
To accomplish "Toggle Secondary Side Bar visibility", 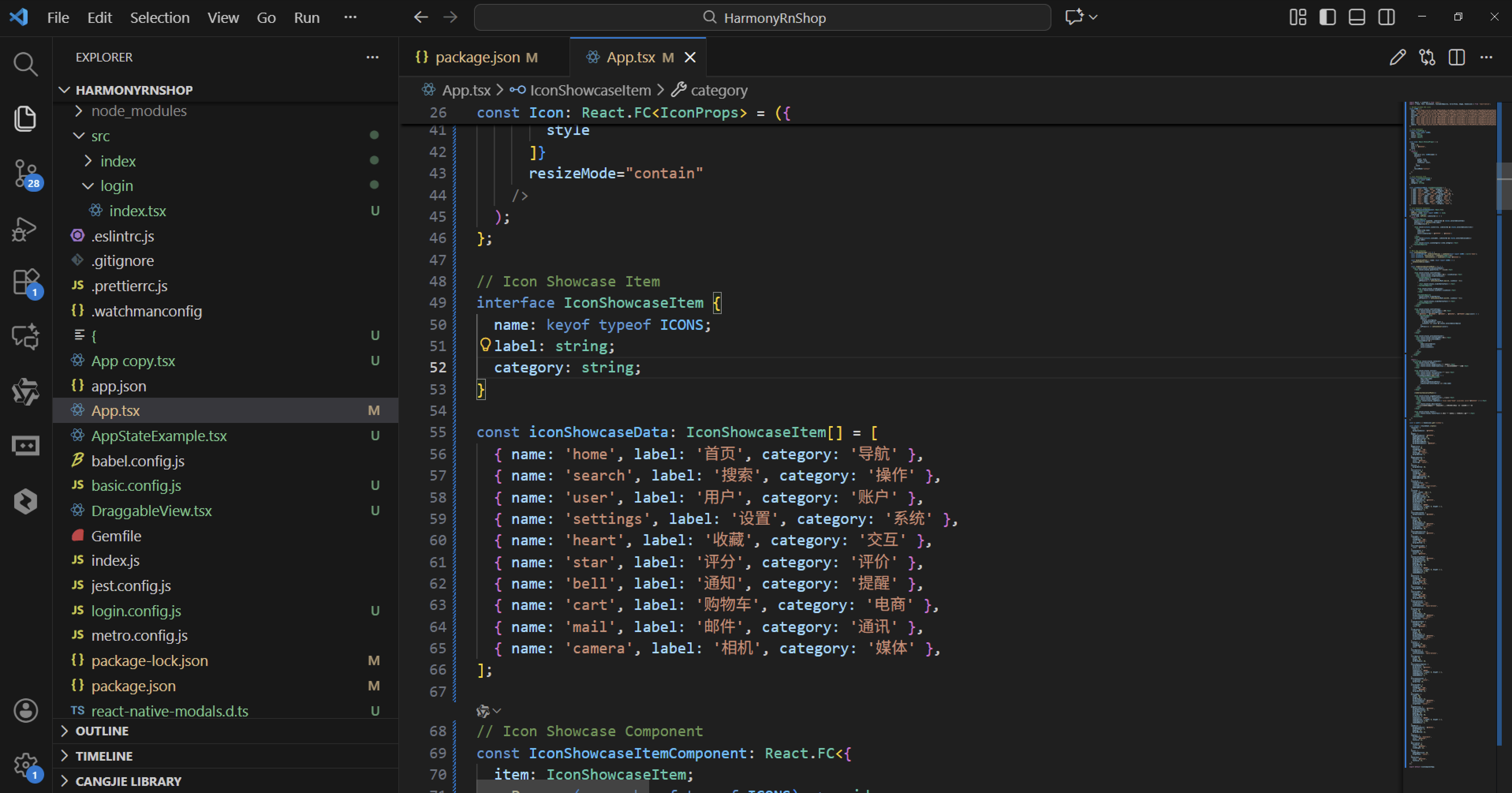I will point(1386,18).
